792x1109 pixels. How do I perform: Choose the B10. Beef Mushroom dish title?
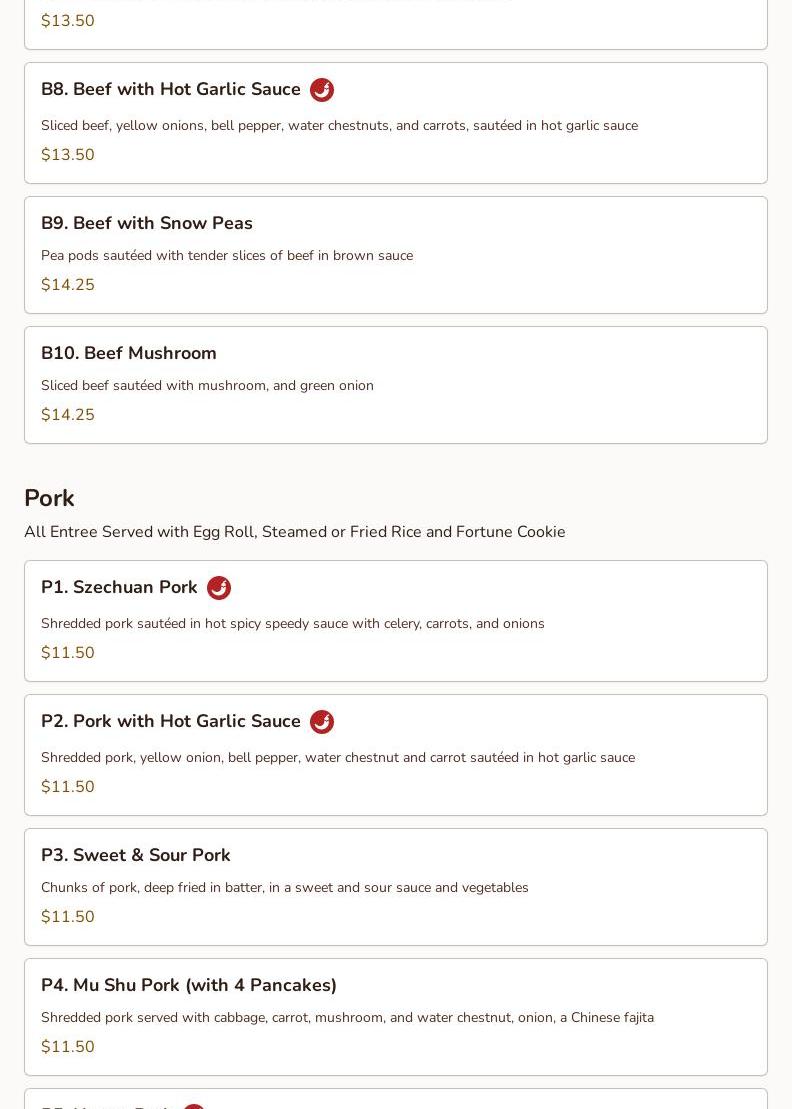129,353
